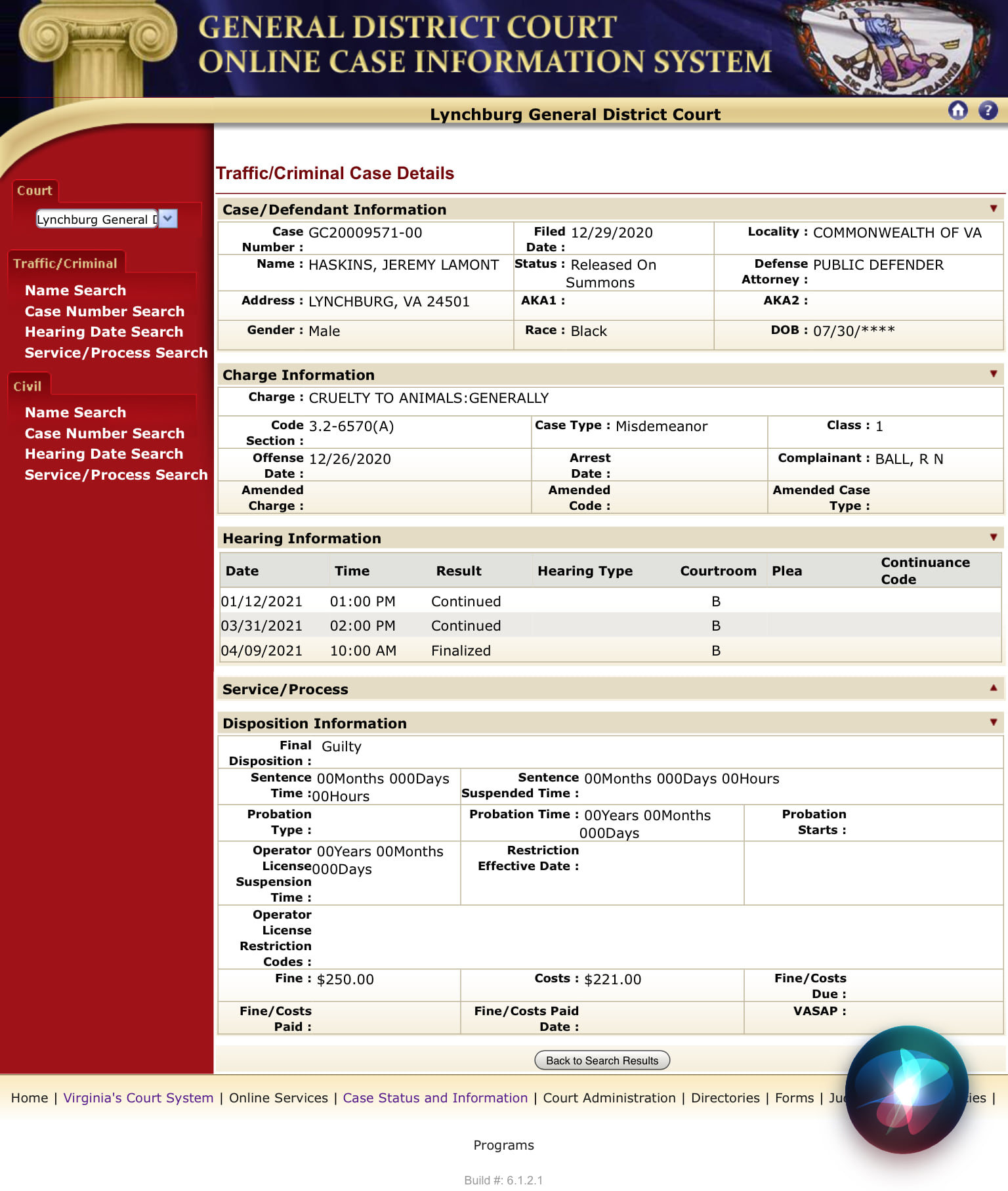Open Civil Hearing Date Search

pyautogui.click(x=104, y=453)
